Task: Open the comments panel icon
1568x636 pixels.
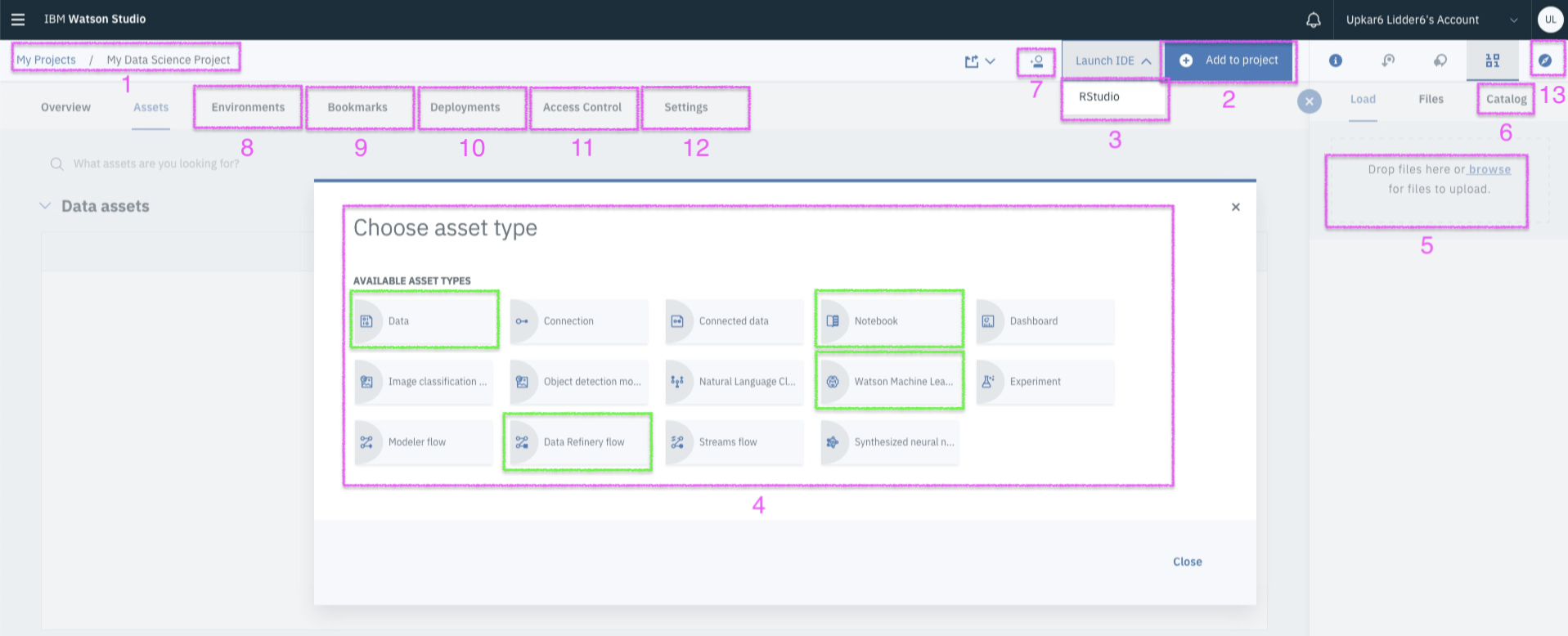Action: (1440, 60)
